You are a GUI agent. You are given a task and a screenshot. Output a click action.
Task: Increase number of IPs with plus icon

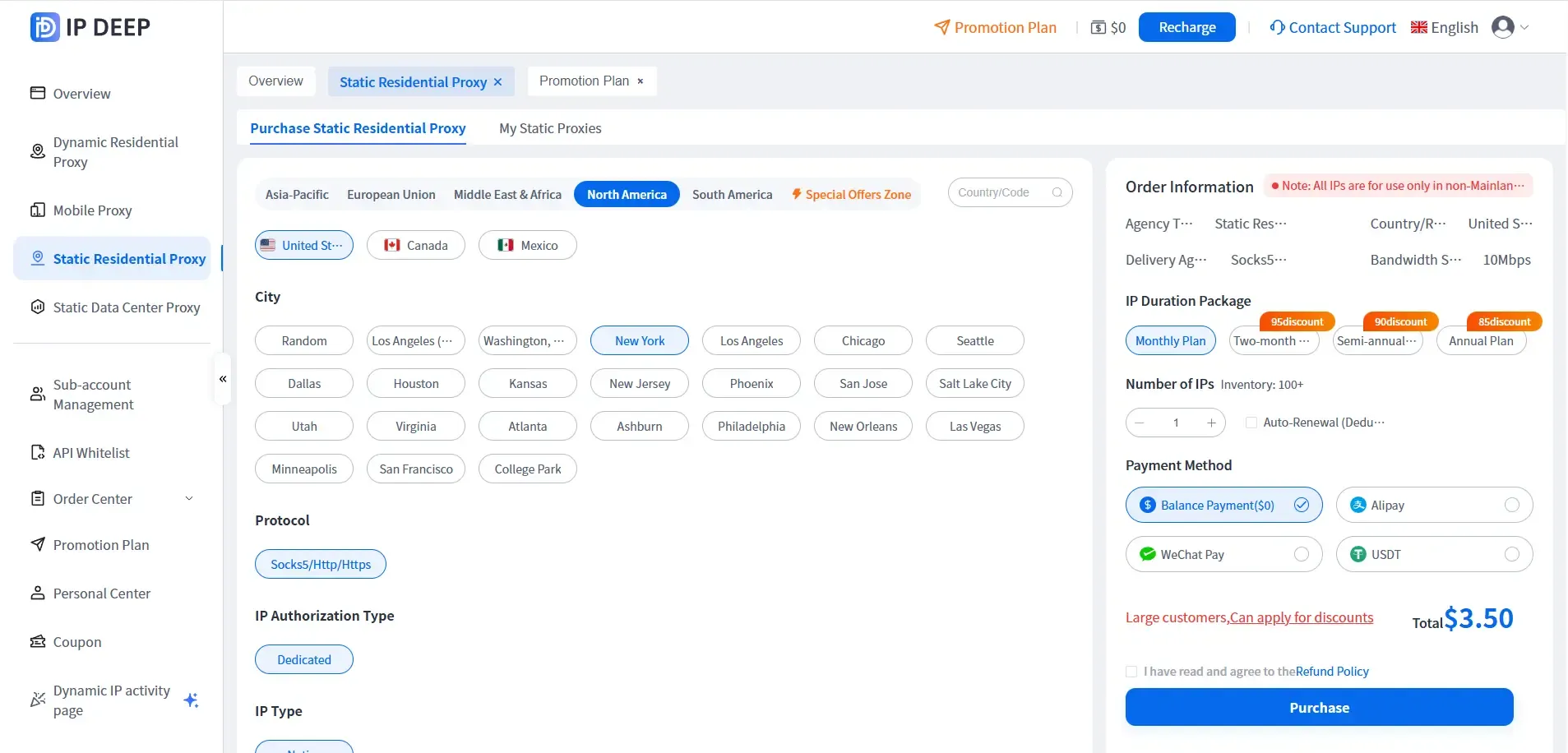(1211, 423)
